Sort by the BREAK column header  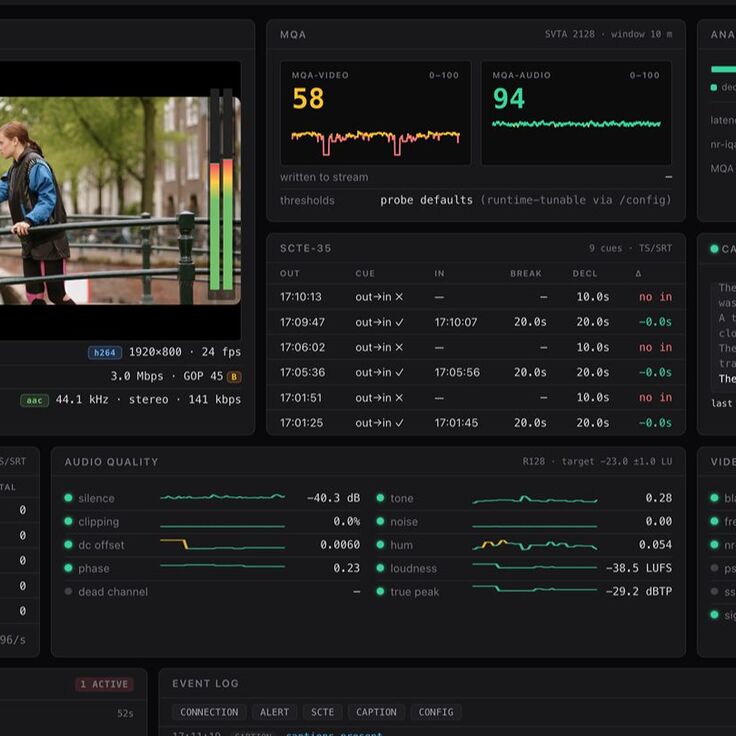pyautogui.click(x=526, y=273)
